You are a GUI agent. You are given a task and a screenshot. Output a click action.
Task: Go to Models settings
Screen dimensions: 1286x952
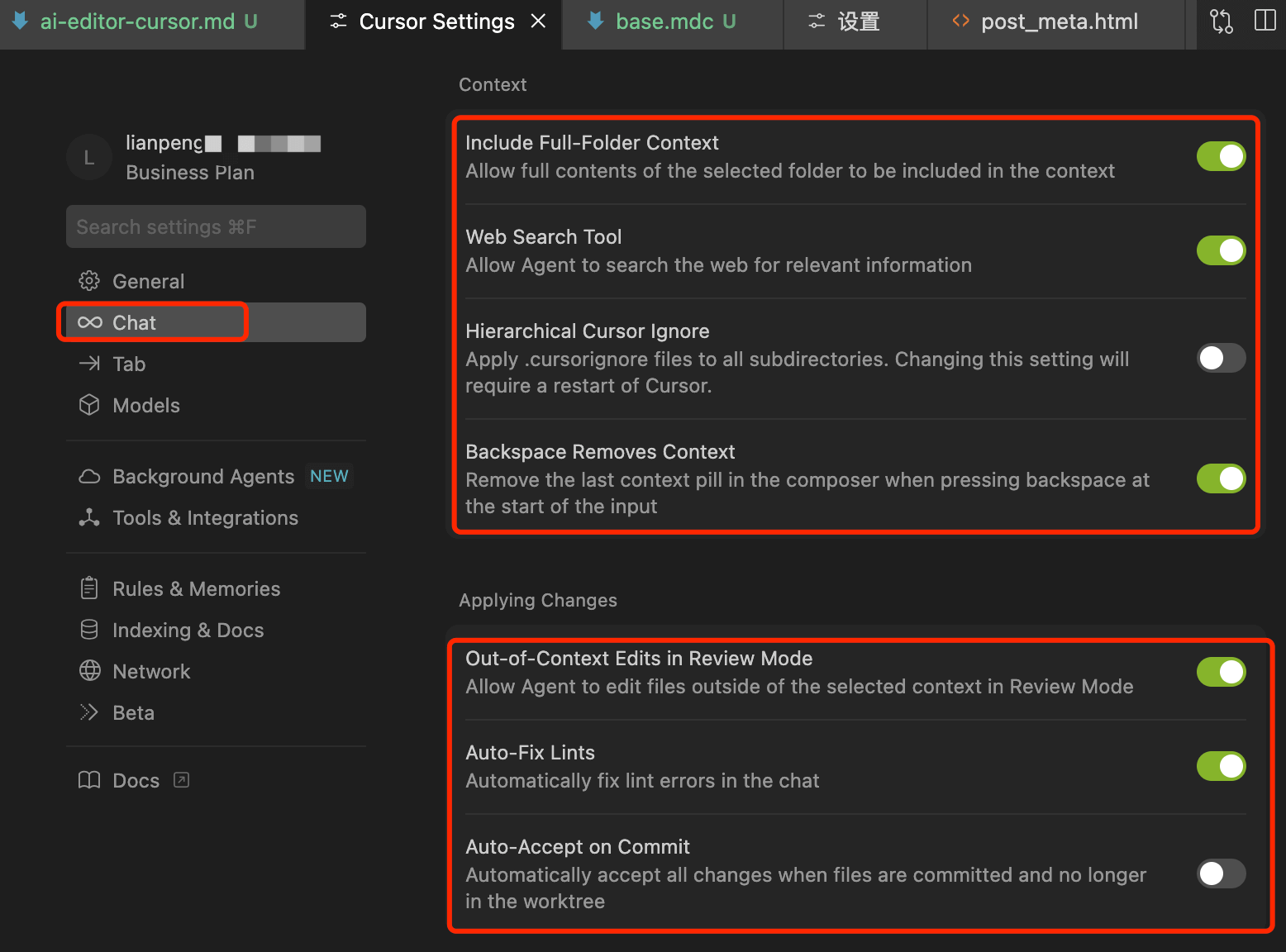[216, 405]
